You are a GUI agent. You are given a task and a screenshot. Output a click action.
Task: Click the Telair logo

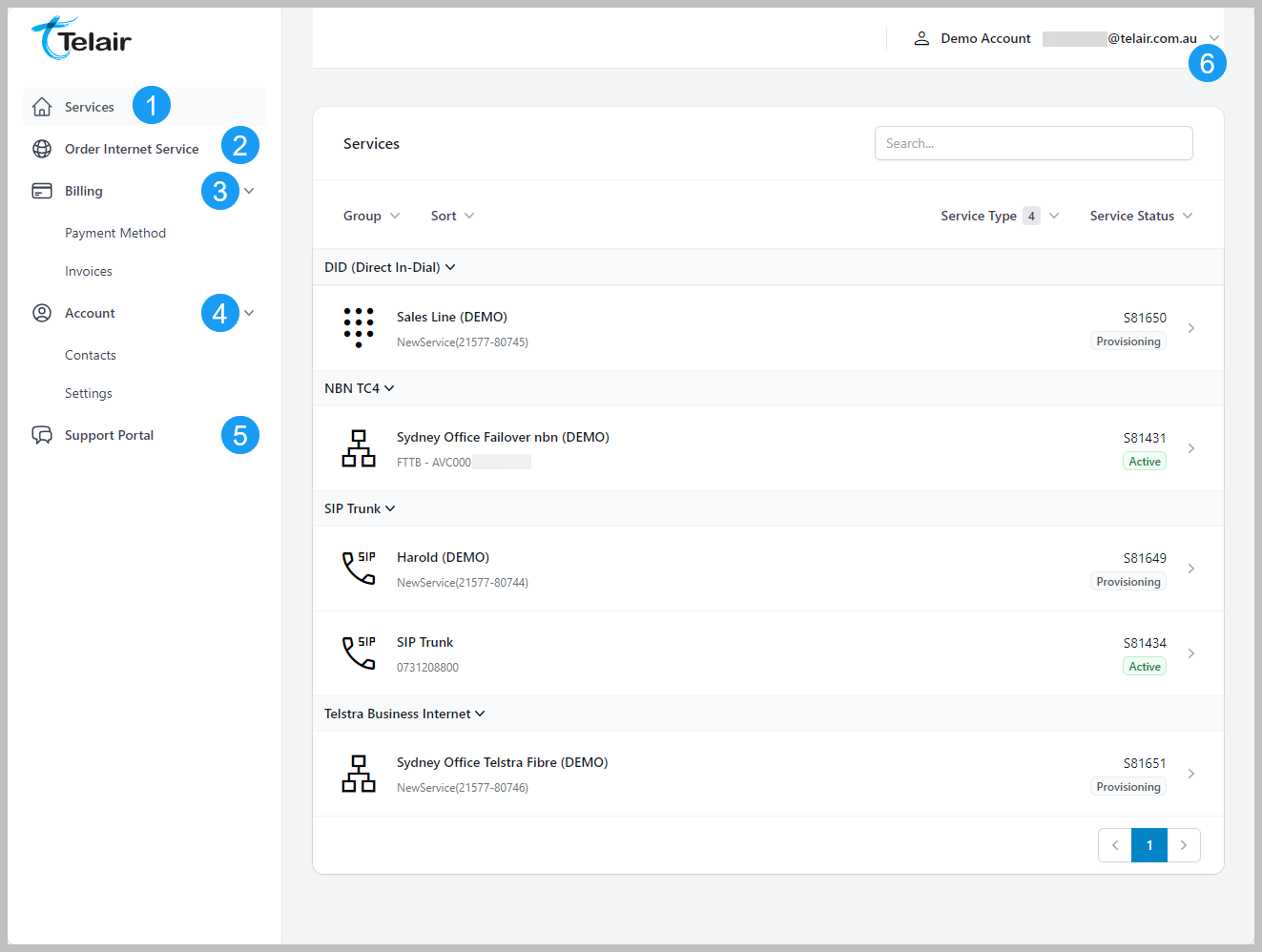pyautogui.click(x=81, y=38)
